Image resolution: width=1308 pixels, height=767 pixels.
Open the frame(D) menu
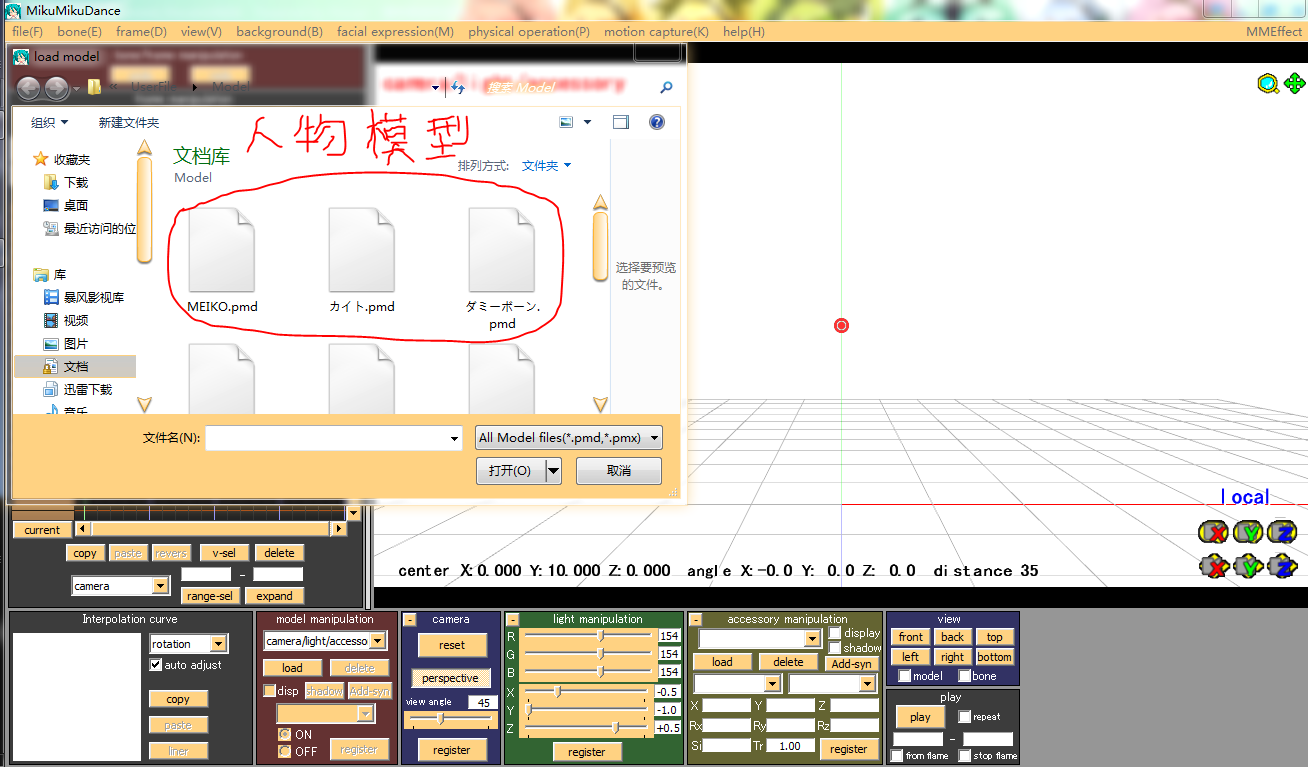coord(141,32)
